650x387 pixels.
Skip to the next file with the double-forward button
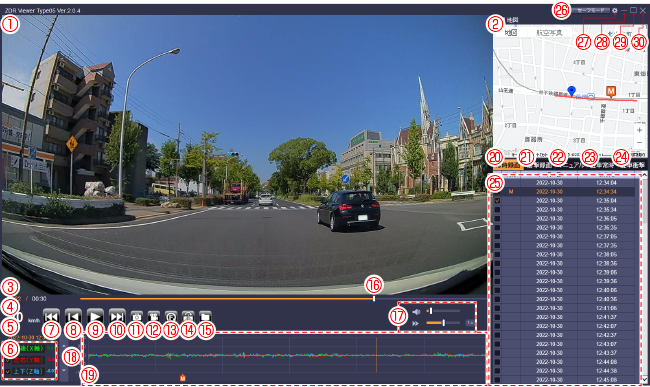117,317
